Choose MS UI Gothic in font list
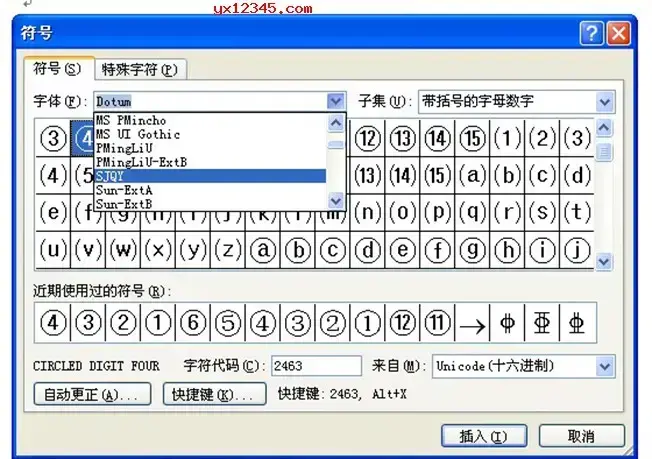The image size is (652, 459). (x=210, y=134)
